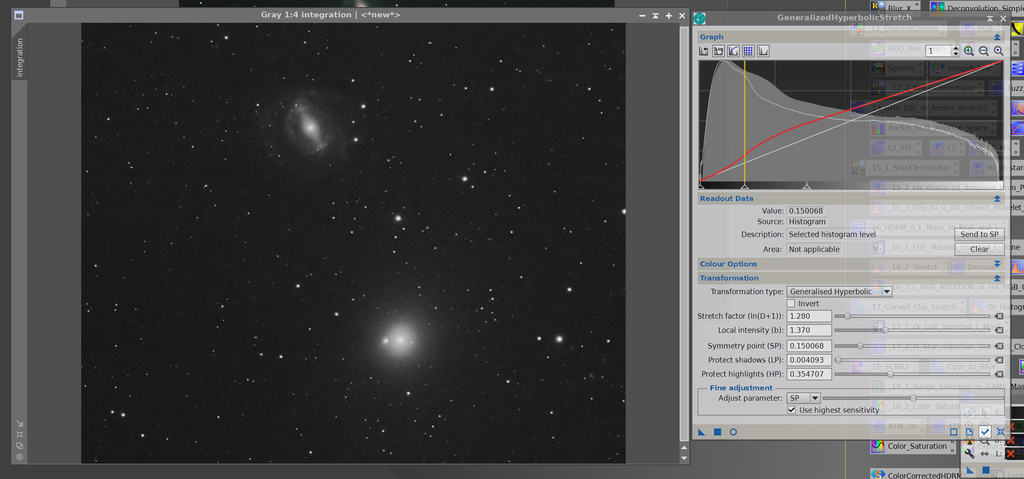Select the integration vertical tab

[x=20, y=58]
